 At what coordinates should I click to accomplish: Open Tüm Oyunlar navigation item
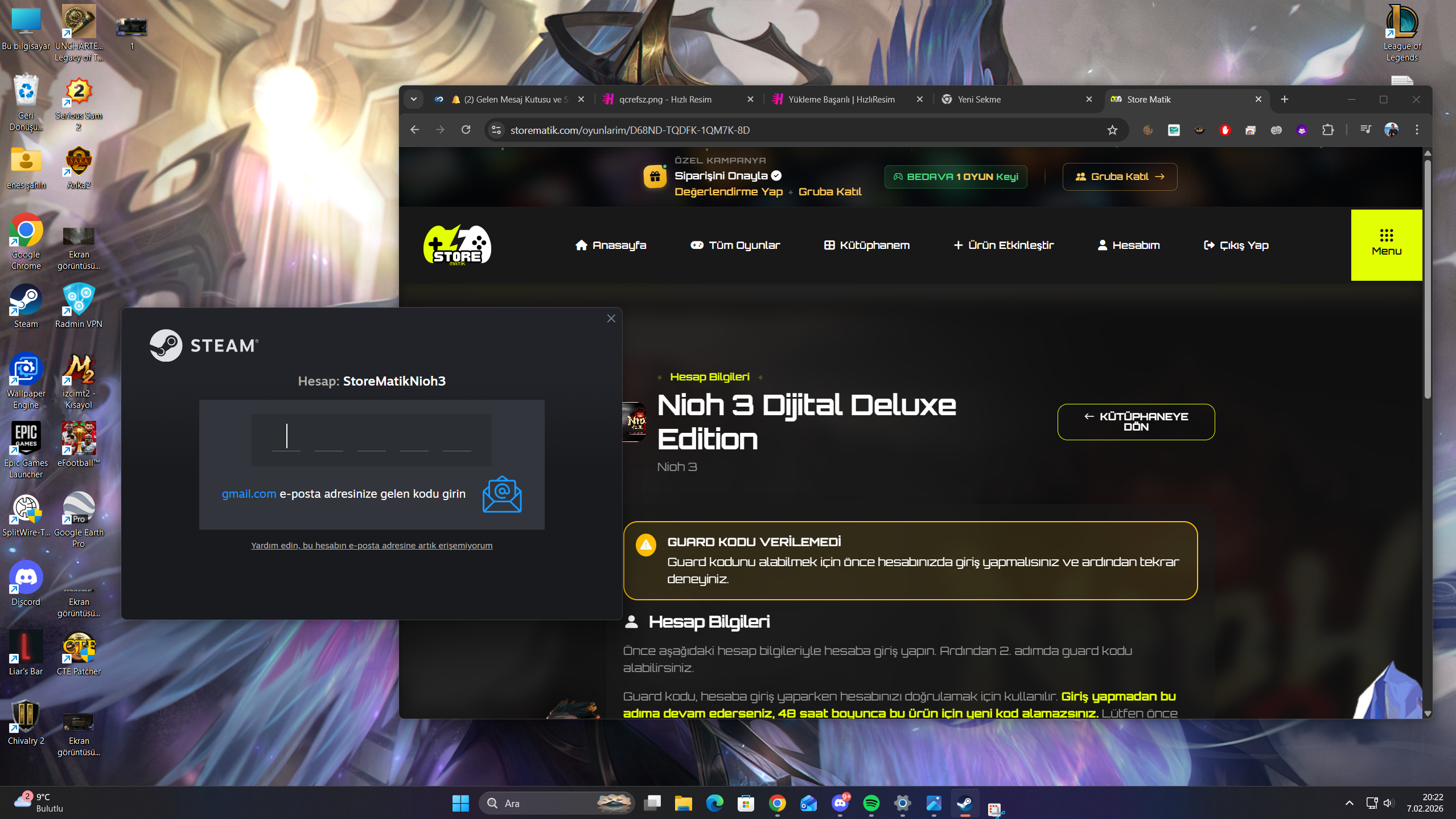point(735,245)
